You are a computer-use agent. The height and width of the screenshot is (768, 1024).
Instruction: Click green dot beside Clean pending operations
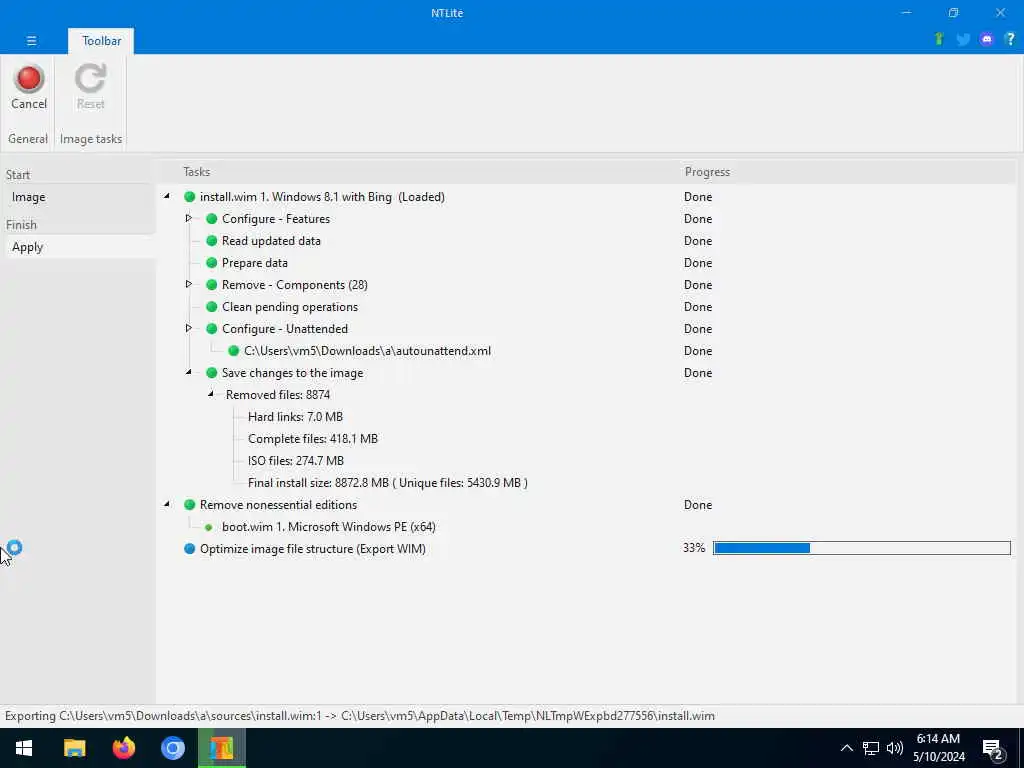pos(212,307)
